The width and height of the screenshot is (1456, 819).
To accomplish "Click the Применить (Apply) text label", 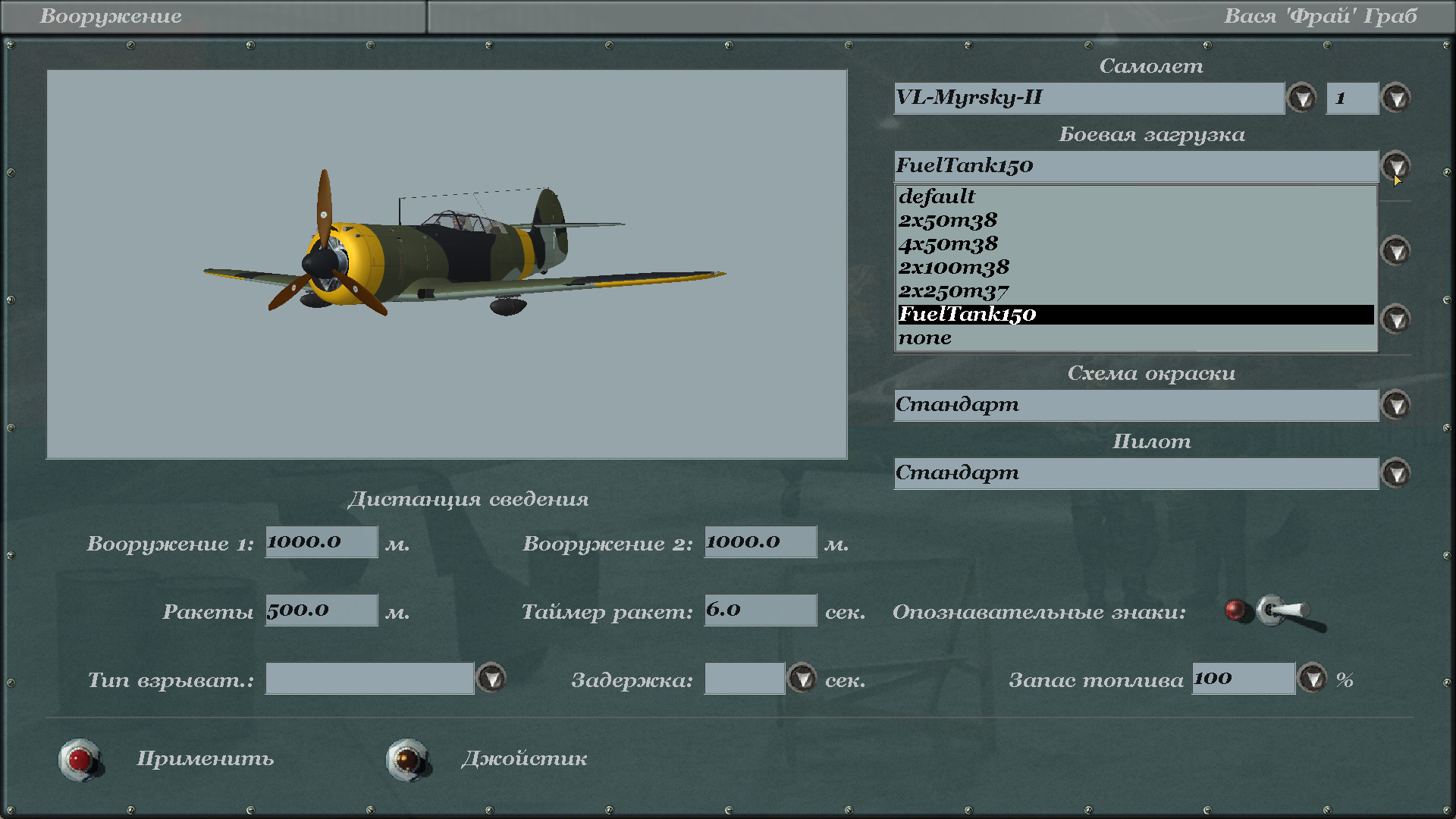I will point(205,758).
